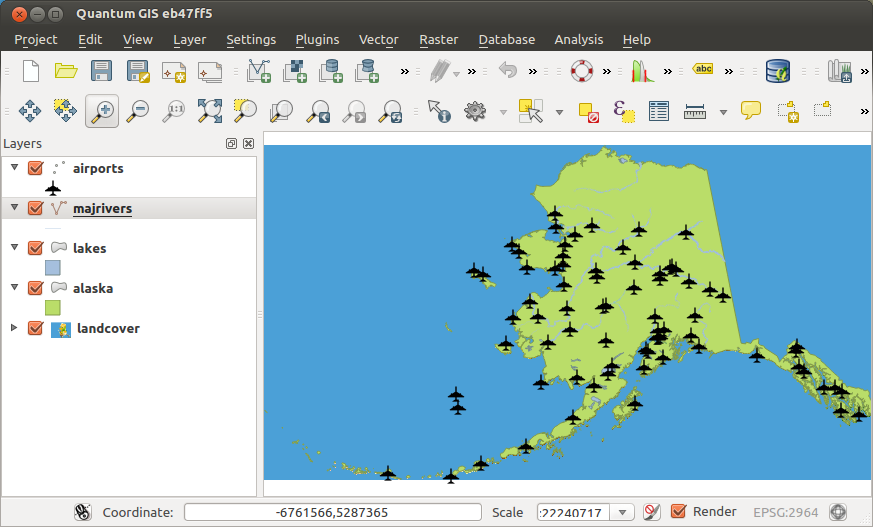Toggle the lakes layer checkbox

point(35,249)
